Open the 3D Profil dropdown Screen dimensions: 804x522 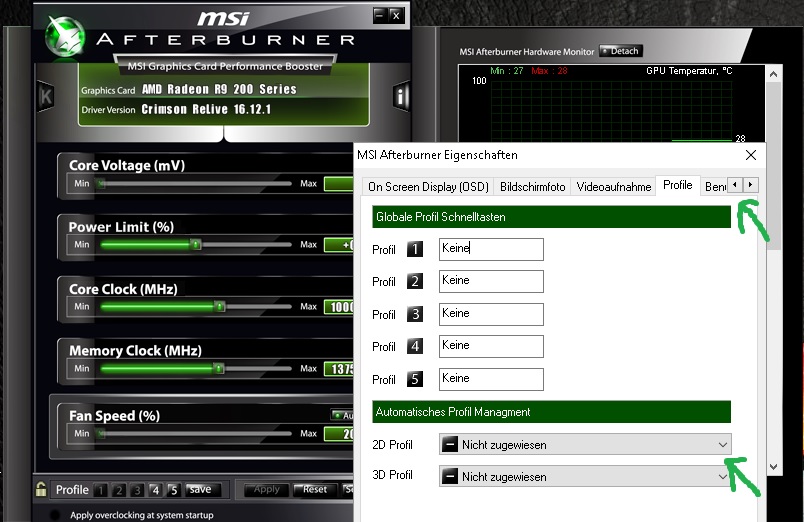[585, 476]
